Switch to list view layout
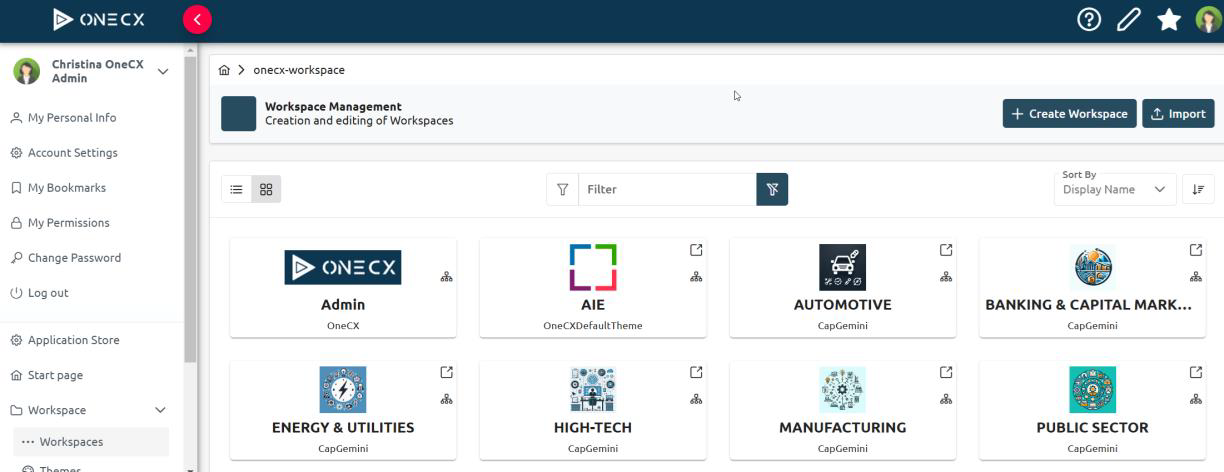The height and width of the screenshot is (472, 1224). 237,189
